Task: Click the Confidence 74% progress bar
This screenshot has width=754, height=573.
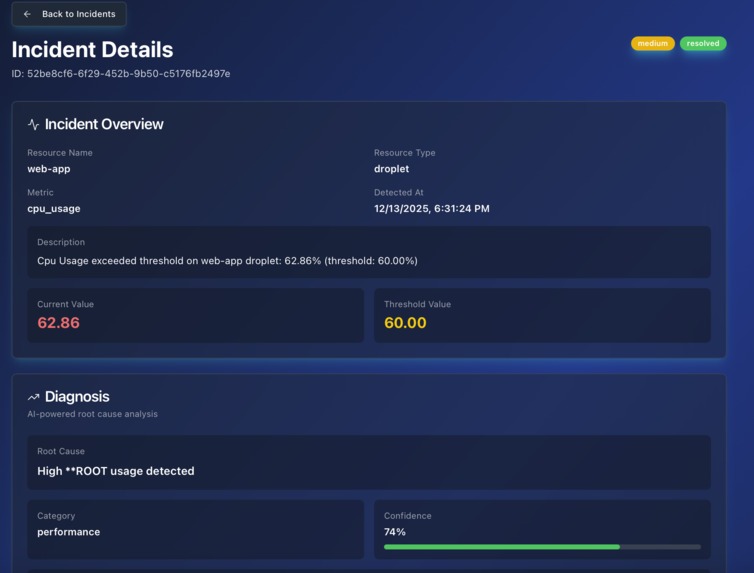Action: (542, 547)
